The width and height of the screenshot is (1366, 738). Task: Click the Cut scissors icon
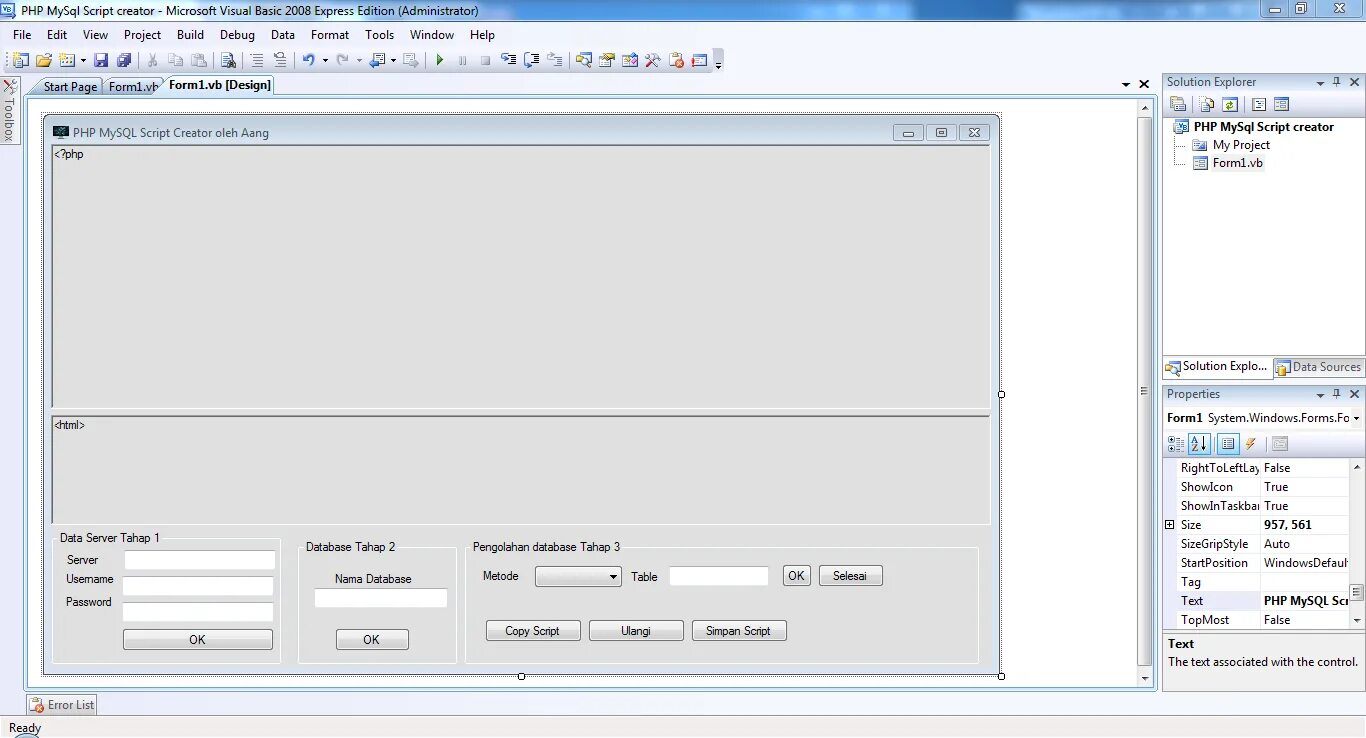(152, 61)
